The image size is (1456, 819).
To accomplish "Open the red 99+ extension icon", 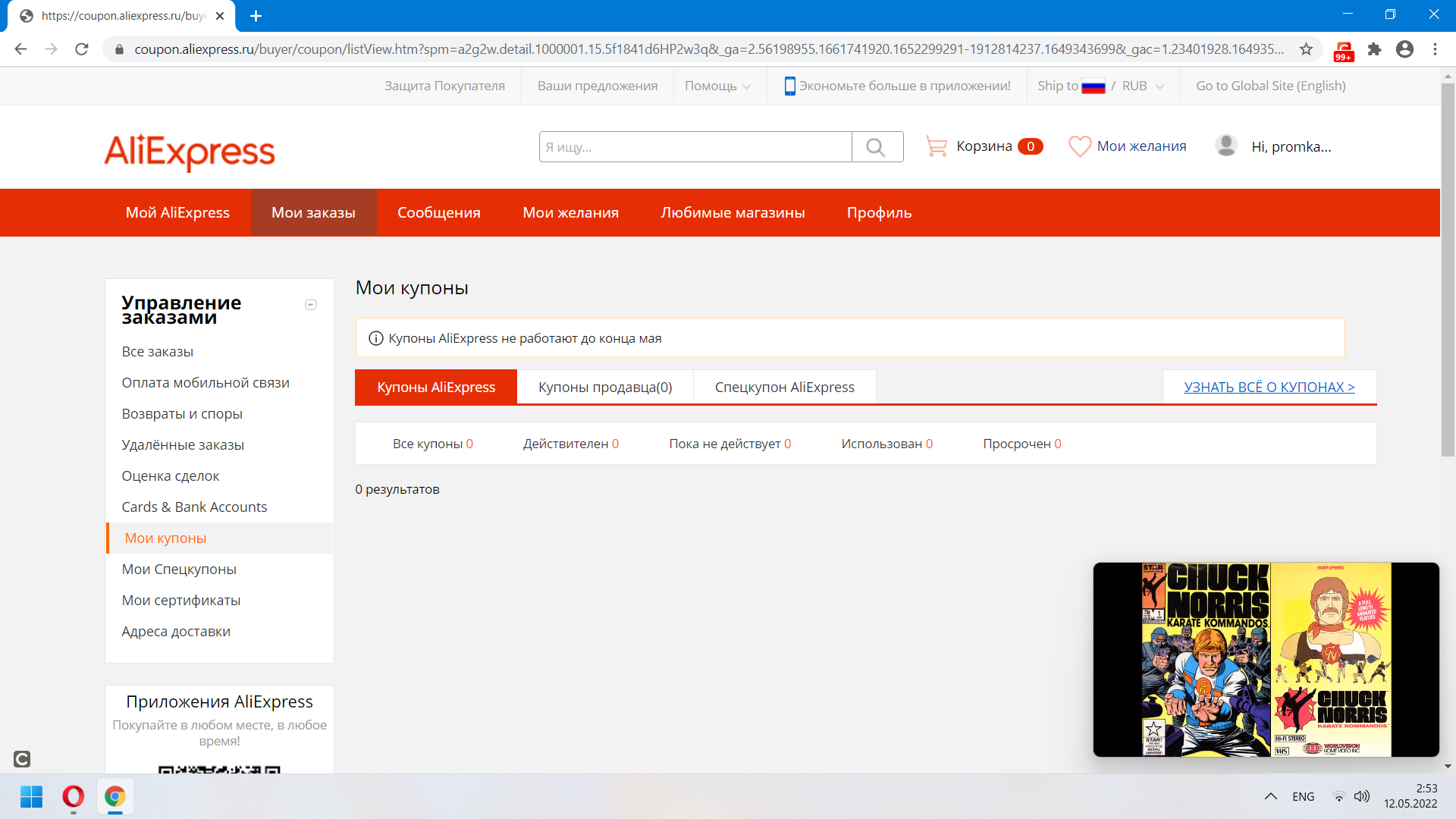I will pos(1344,51).
